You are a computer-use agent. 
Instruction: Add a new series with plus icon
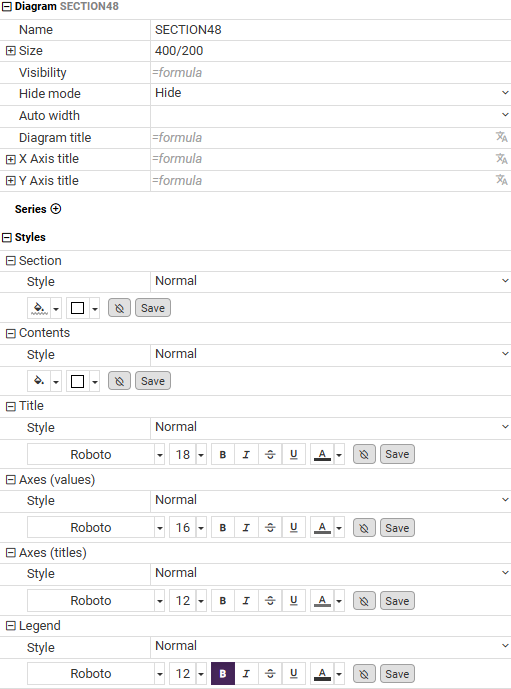point(56,209)
